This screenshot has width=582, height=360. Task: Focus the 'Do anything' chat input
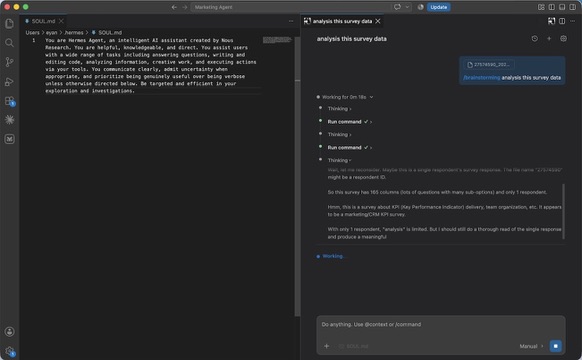[441, 324]
